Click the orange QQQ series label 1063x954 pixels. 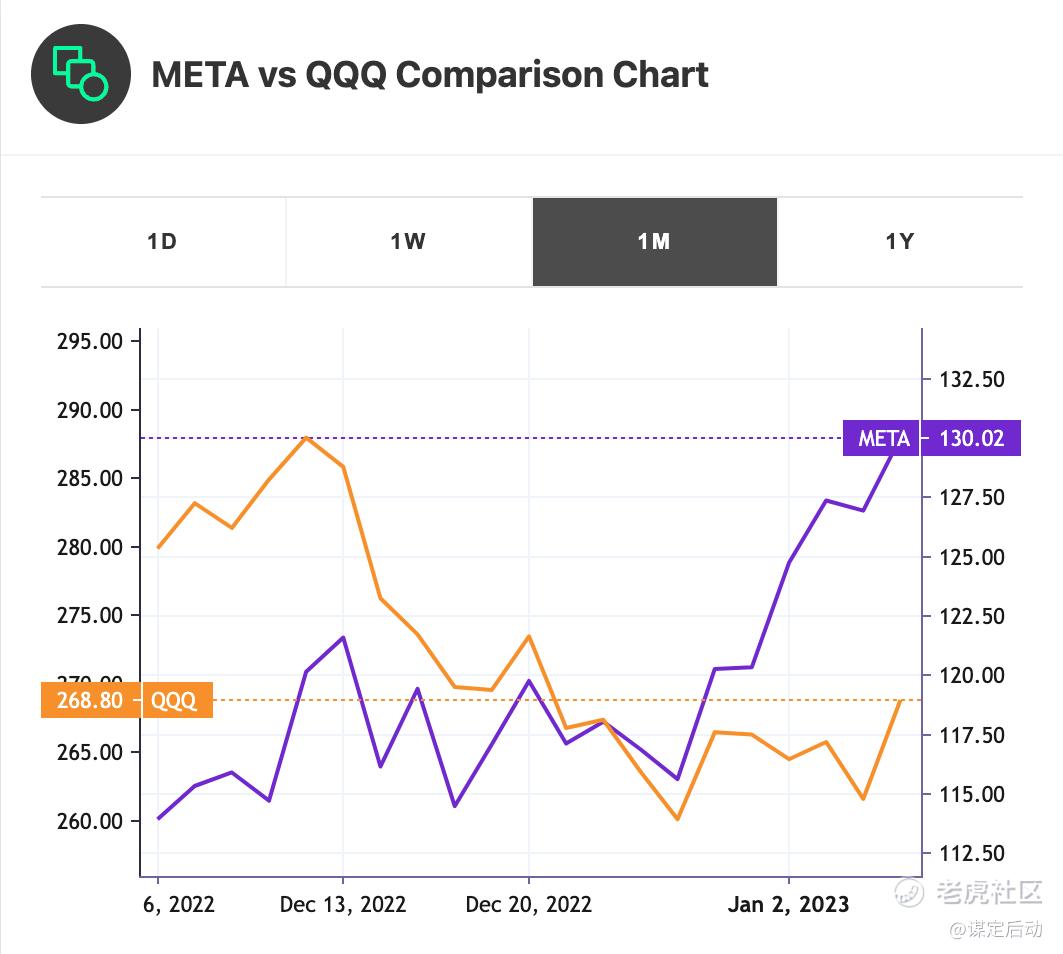174,700
